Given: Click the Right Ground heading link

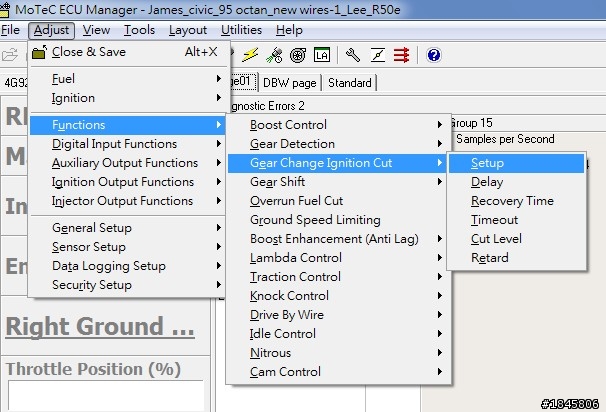Looking at the screenshot, I should (100, 327).
